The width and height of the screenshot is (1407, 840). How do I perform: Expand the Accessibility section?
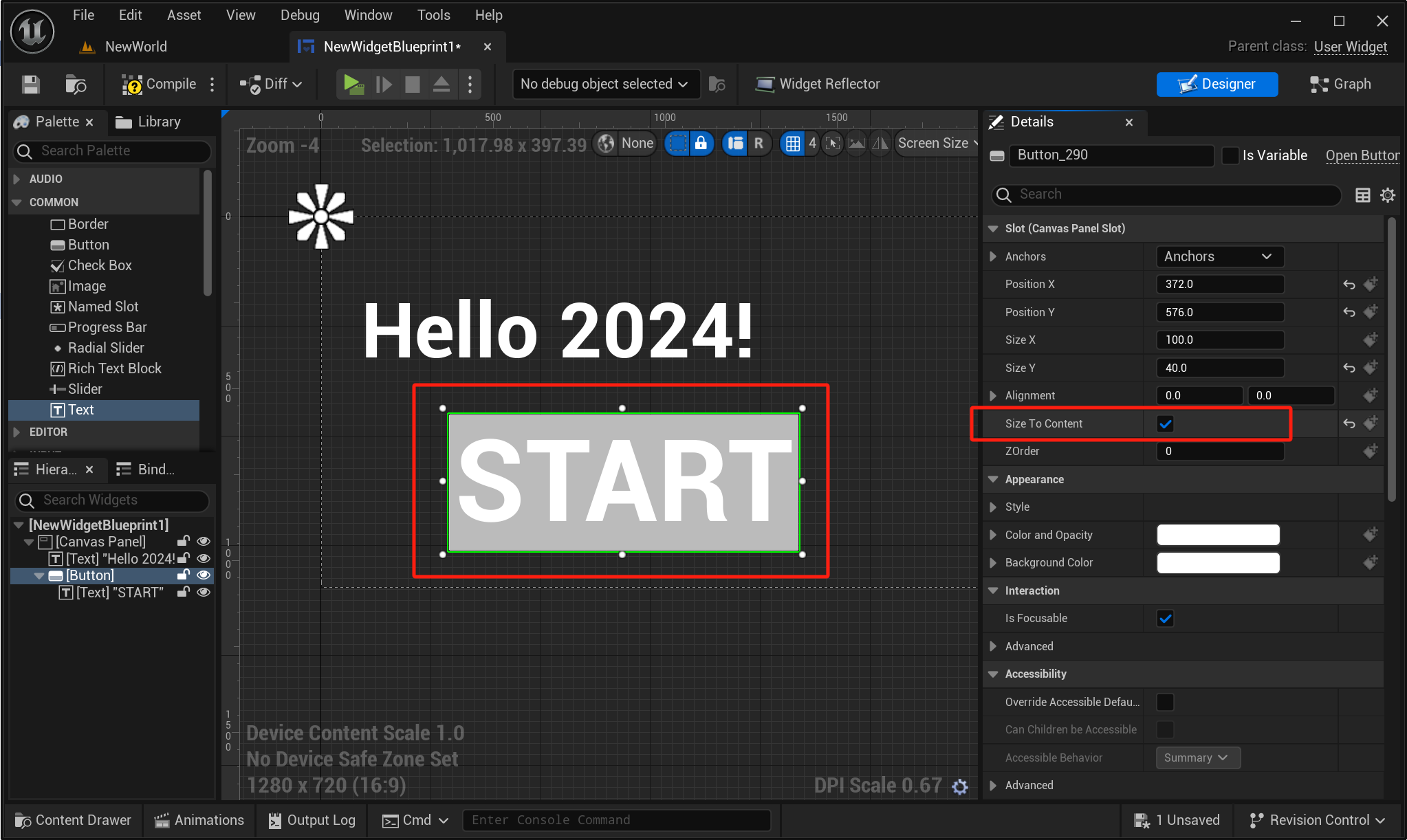[x=996, y=673]
